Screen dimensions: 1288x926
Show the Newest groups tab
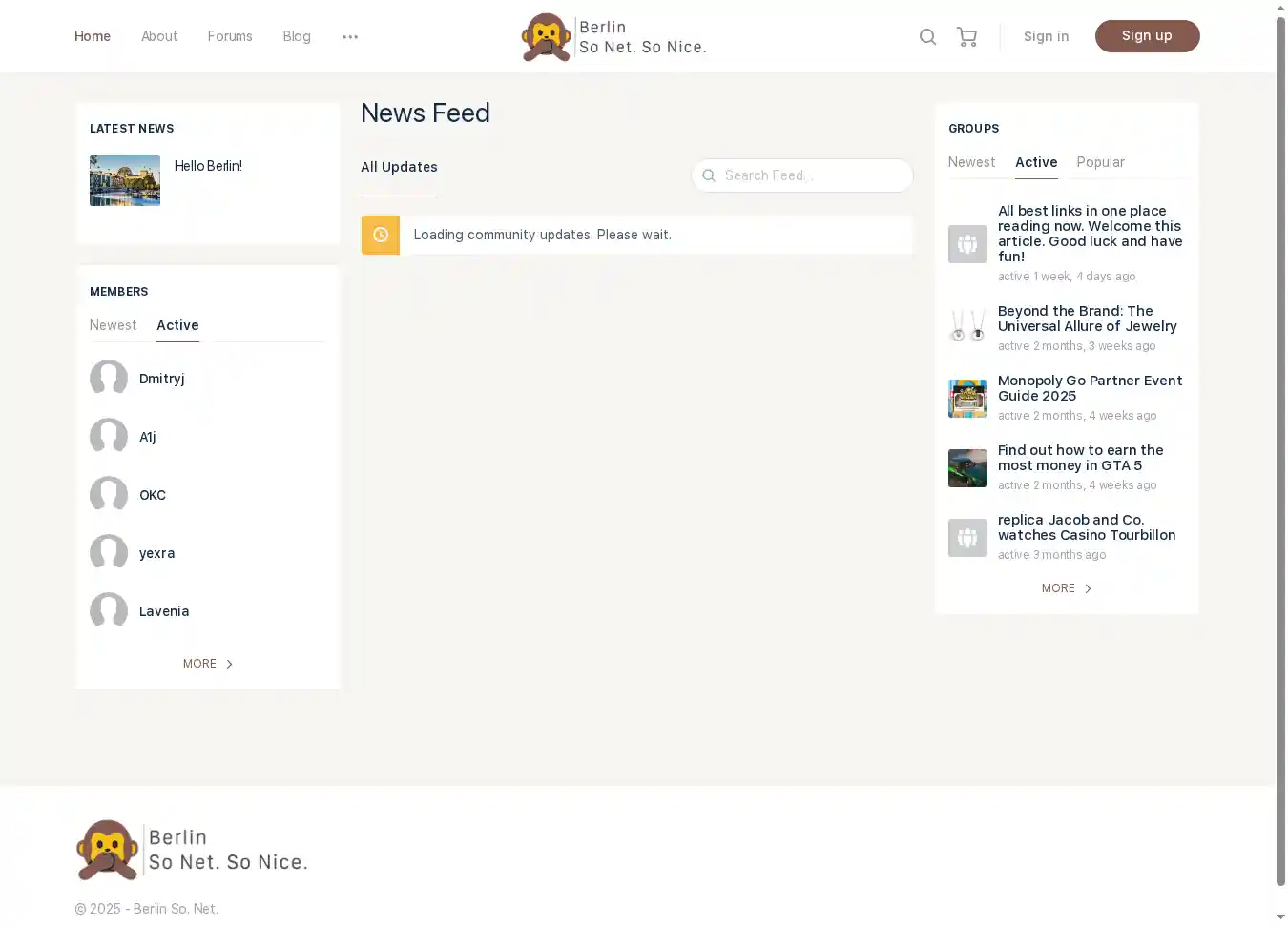click(x=971, y=162)
